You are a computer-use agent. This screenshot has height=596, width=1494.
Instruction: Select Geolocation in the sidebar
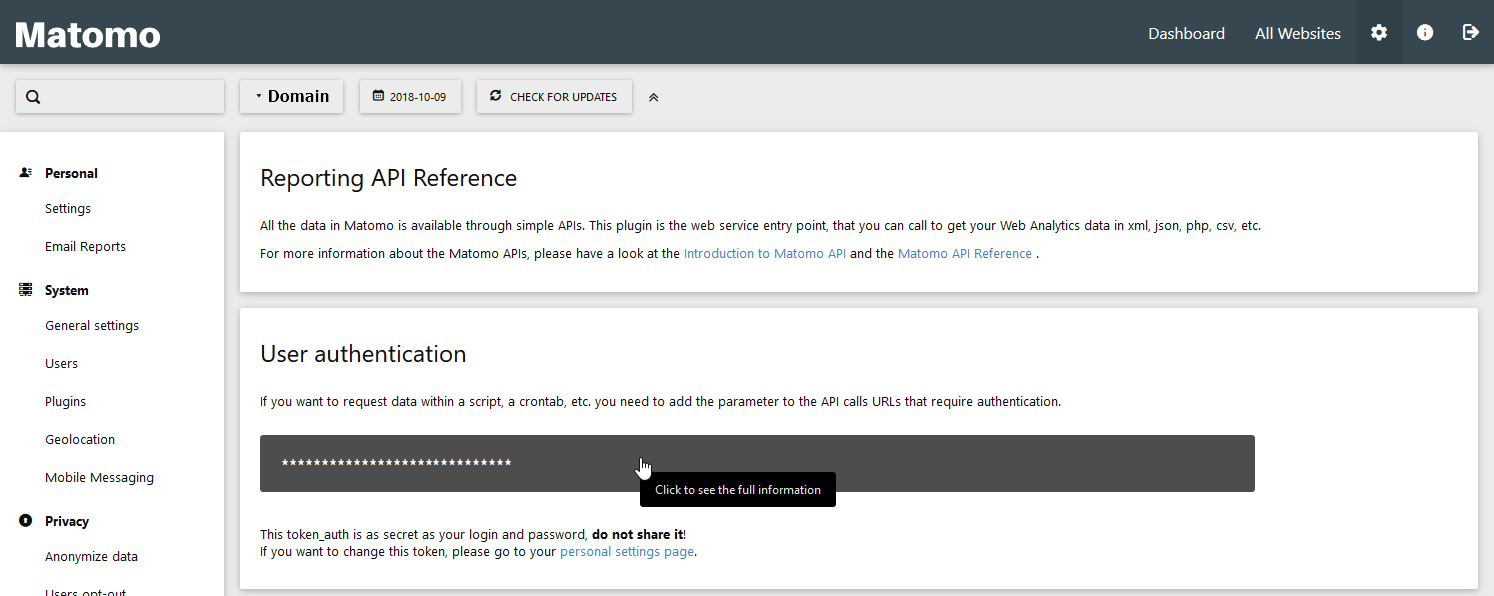(80, 440)
